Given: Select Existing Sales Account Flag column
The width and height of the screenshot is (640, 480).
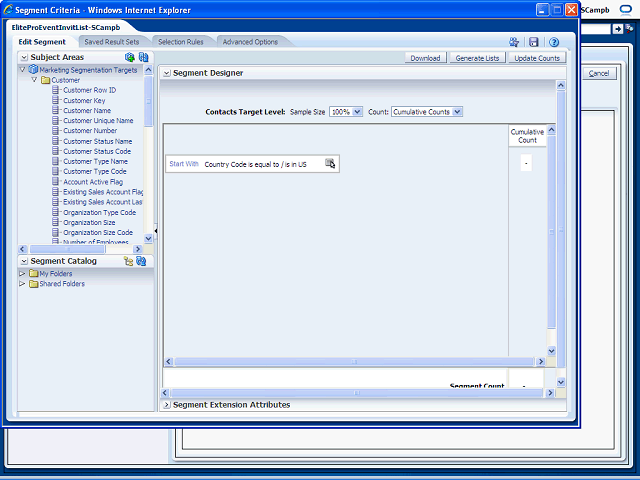Looking at the screenshot, I should 103,192.
